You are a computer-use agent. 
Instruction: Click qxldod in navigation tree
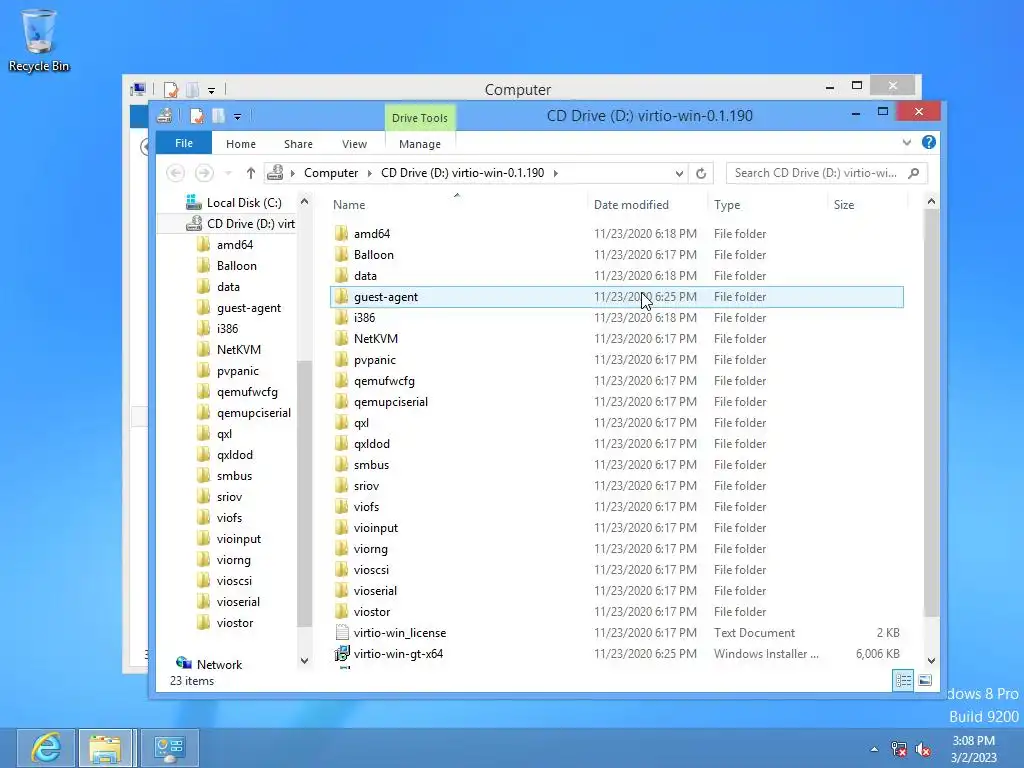(234, 455)
